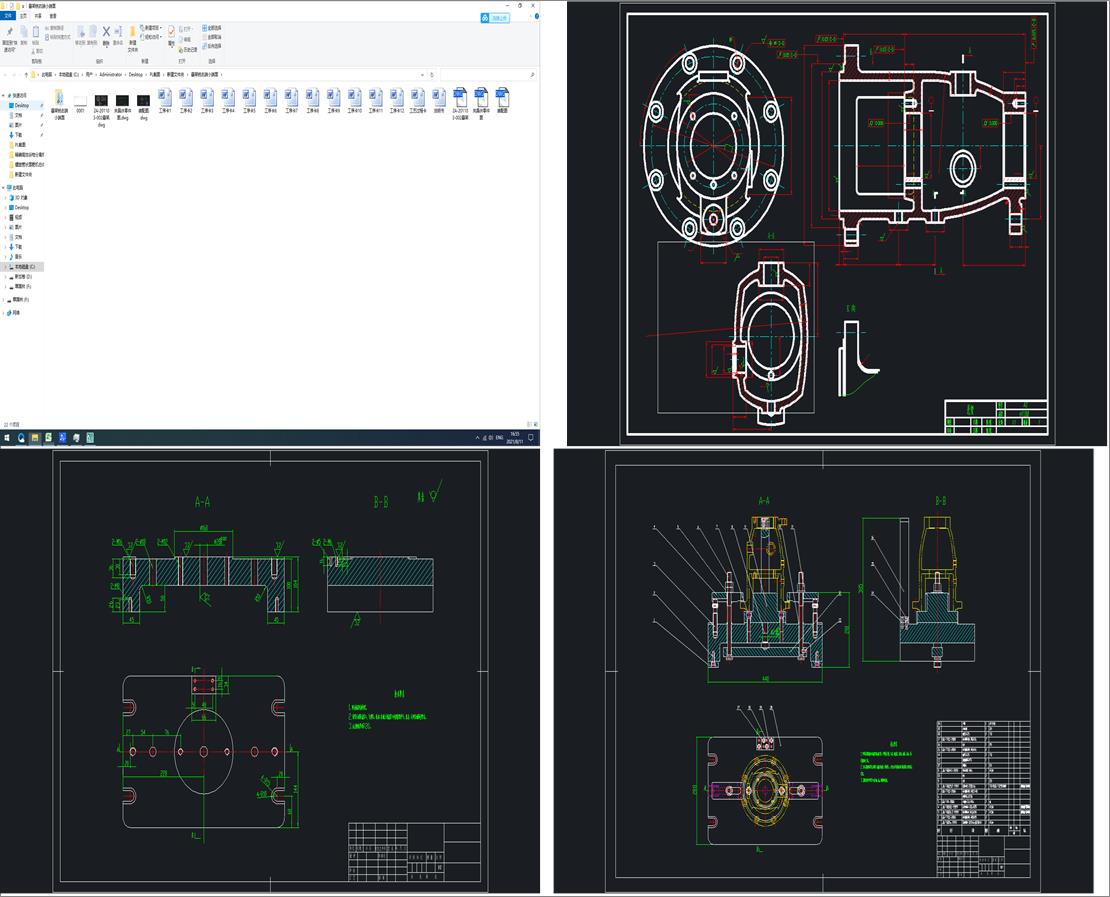Viewport: 1110px width, 897px height.
Task: Click the fixture base plate drawing
Action: click(x=270, y=670)
